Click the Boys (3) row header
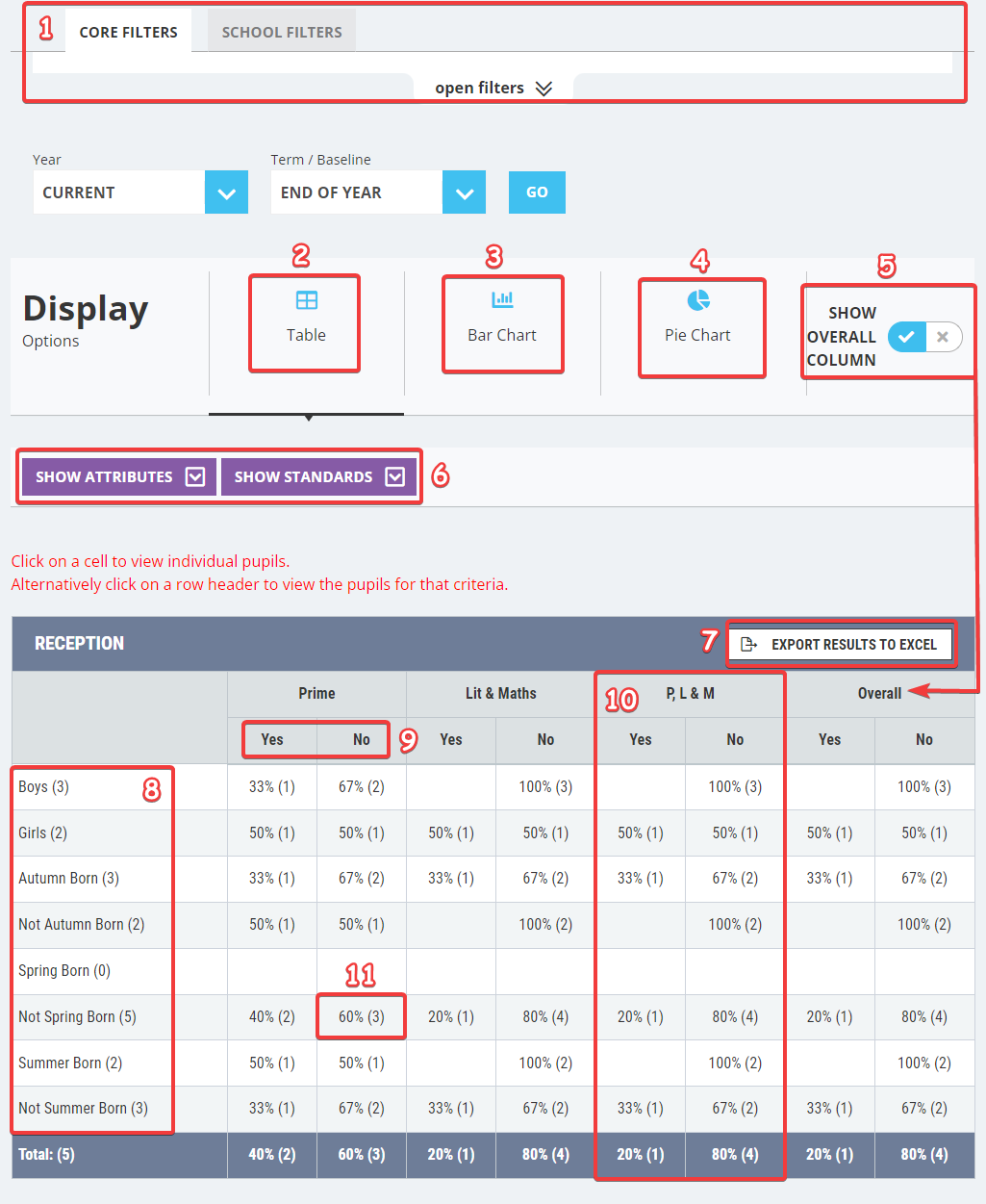The image size is (986, 1204). point(44,787)
